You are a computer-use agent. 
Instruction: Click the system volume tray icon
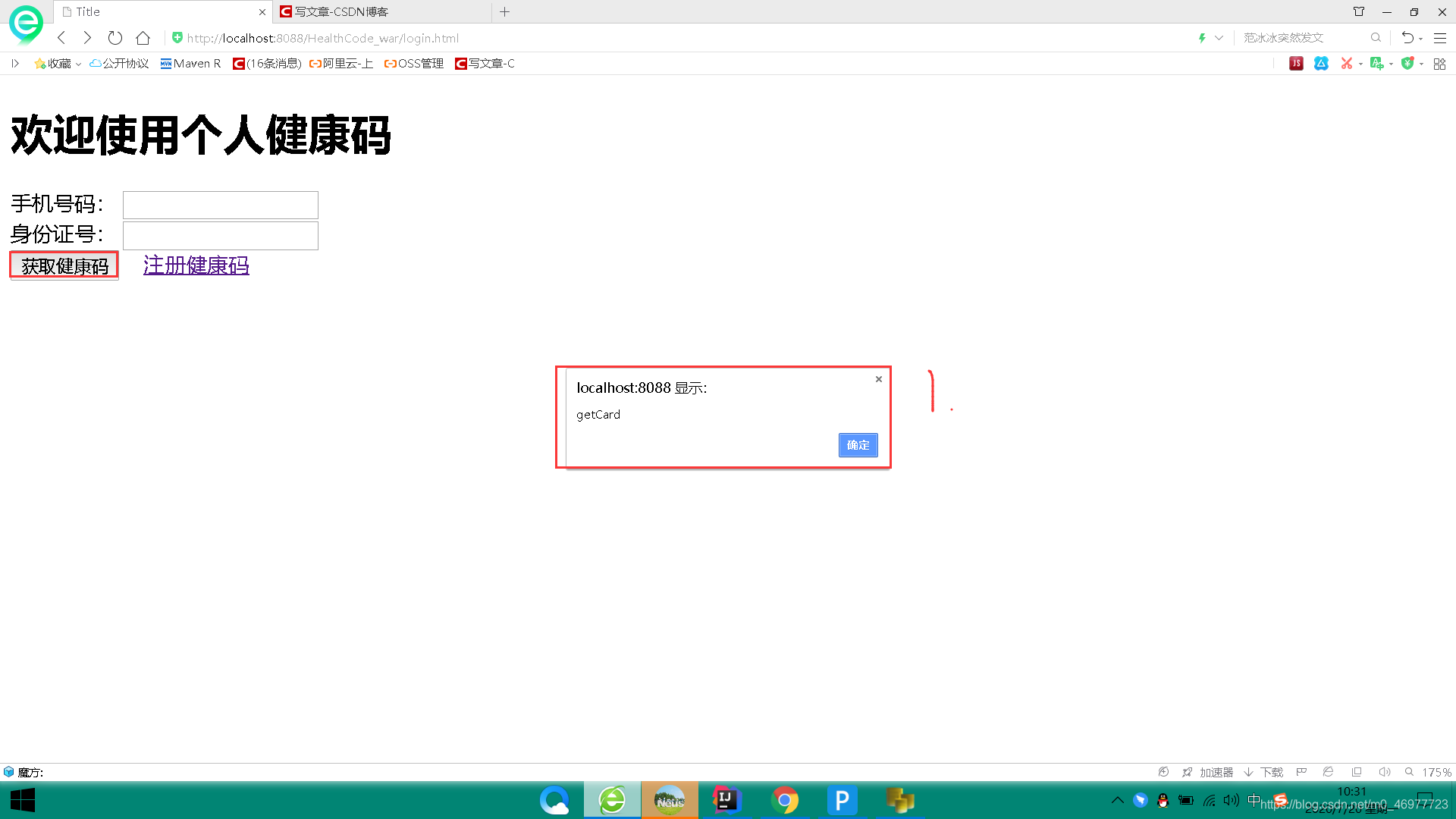click(x=1232, y=801)
